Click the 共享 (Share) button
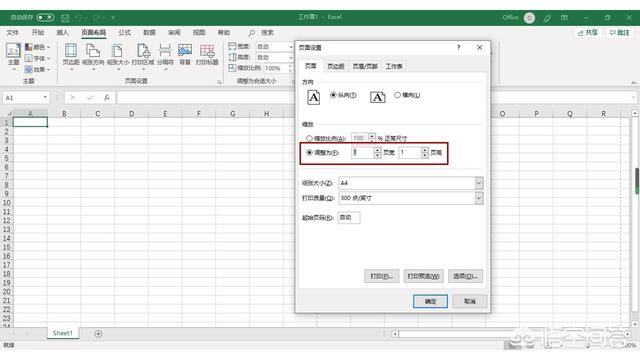Image resolution: width=640 pixels, height=360 pixels. (587, 33)
